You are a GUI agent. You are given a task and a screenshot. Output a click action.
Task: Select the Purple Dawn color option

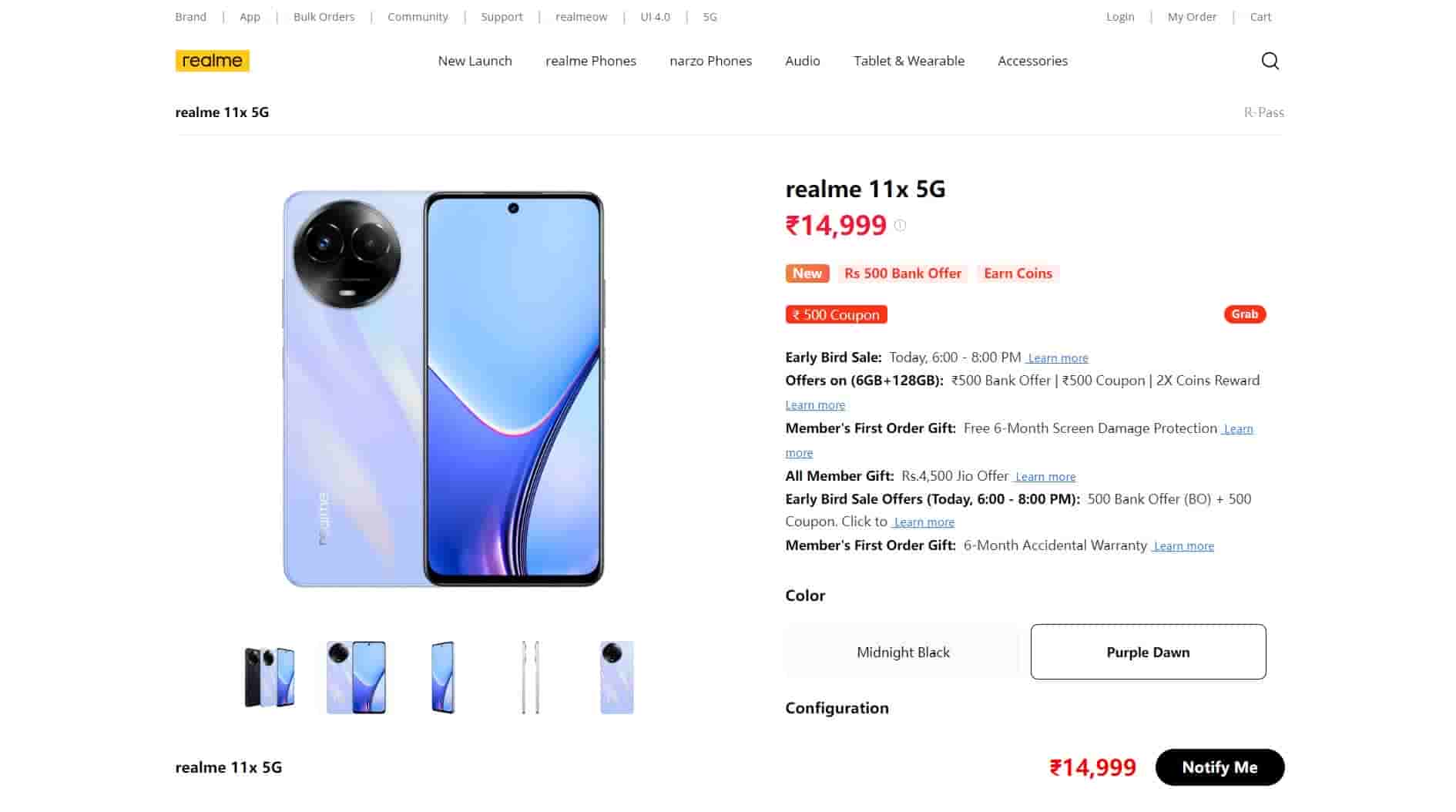1148,652
